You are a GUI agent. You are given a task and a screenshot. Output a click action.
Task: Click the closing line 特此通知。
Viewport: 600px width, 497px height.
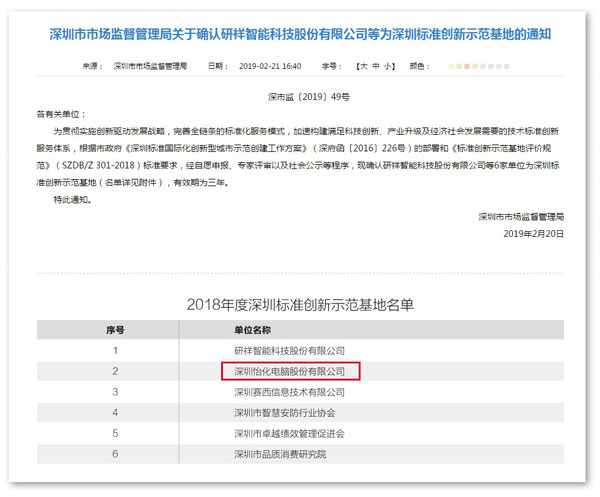73,199
